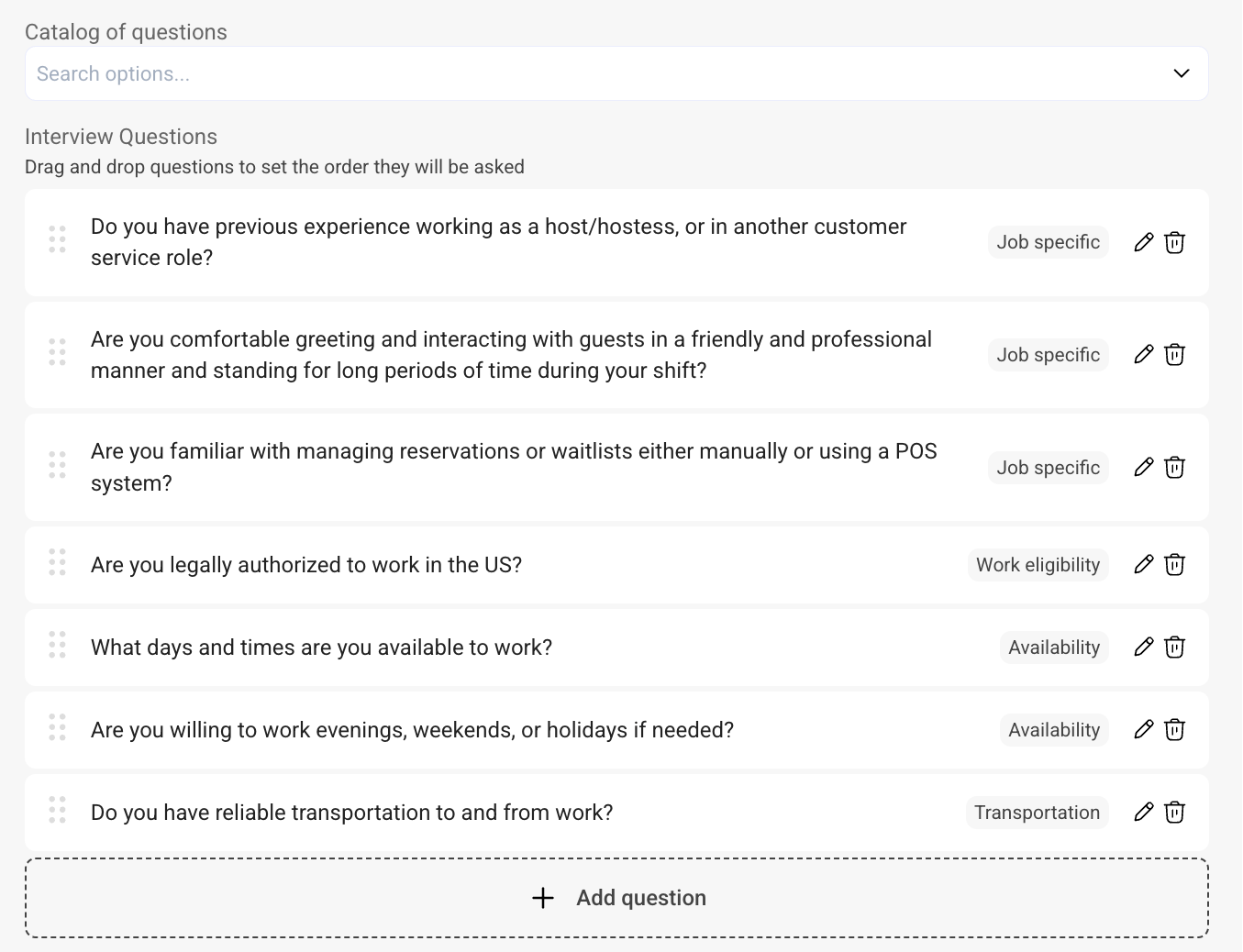Screen dimensions: 1243x952
Task: Delete the days and times available question
Action: 1174,648
